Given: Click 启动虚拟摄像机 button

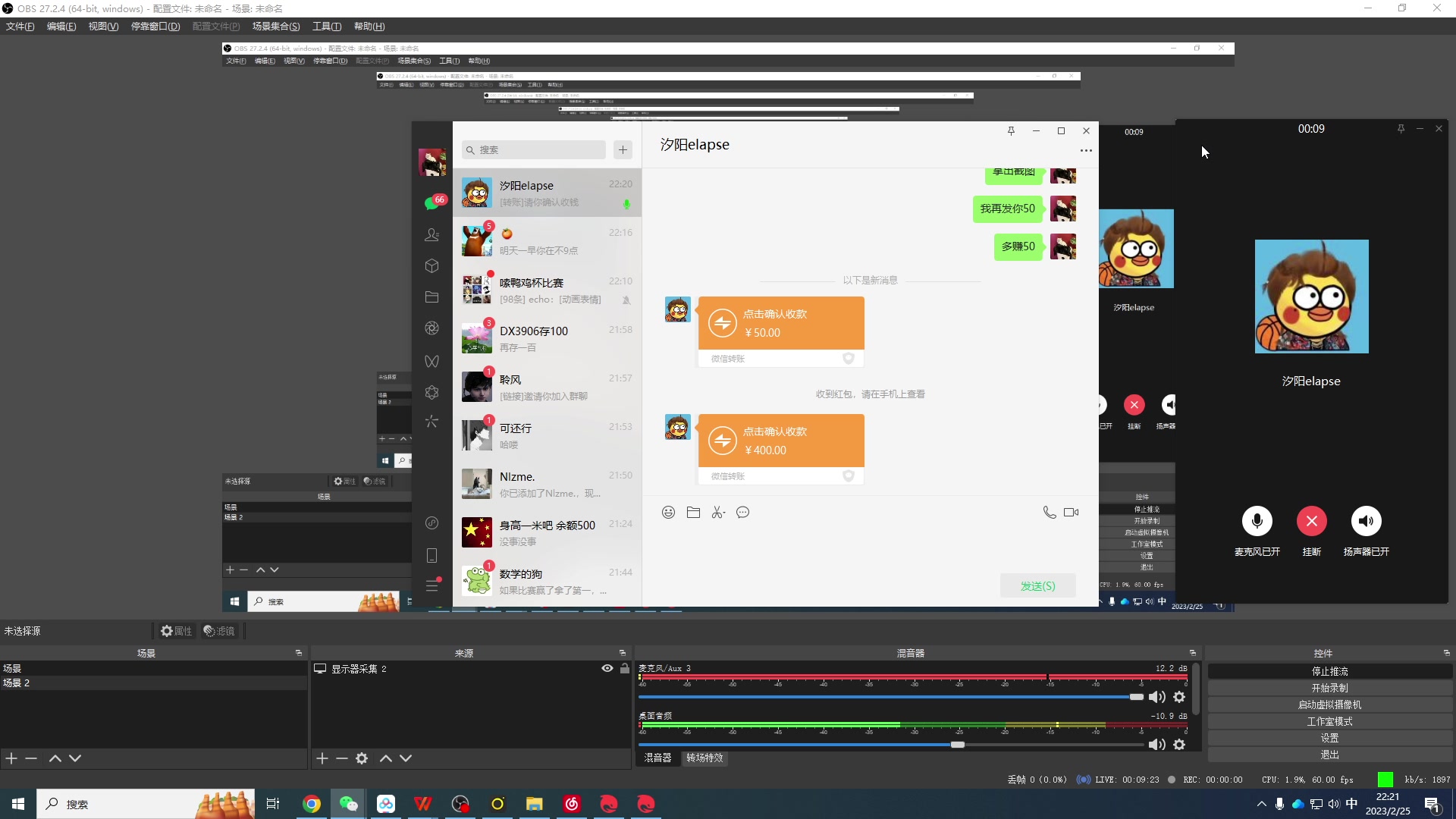Looking at the screenshot, I should pos(1329,704).
